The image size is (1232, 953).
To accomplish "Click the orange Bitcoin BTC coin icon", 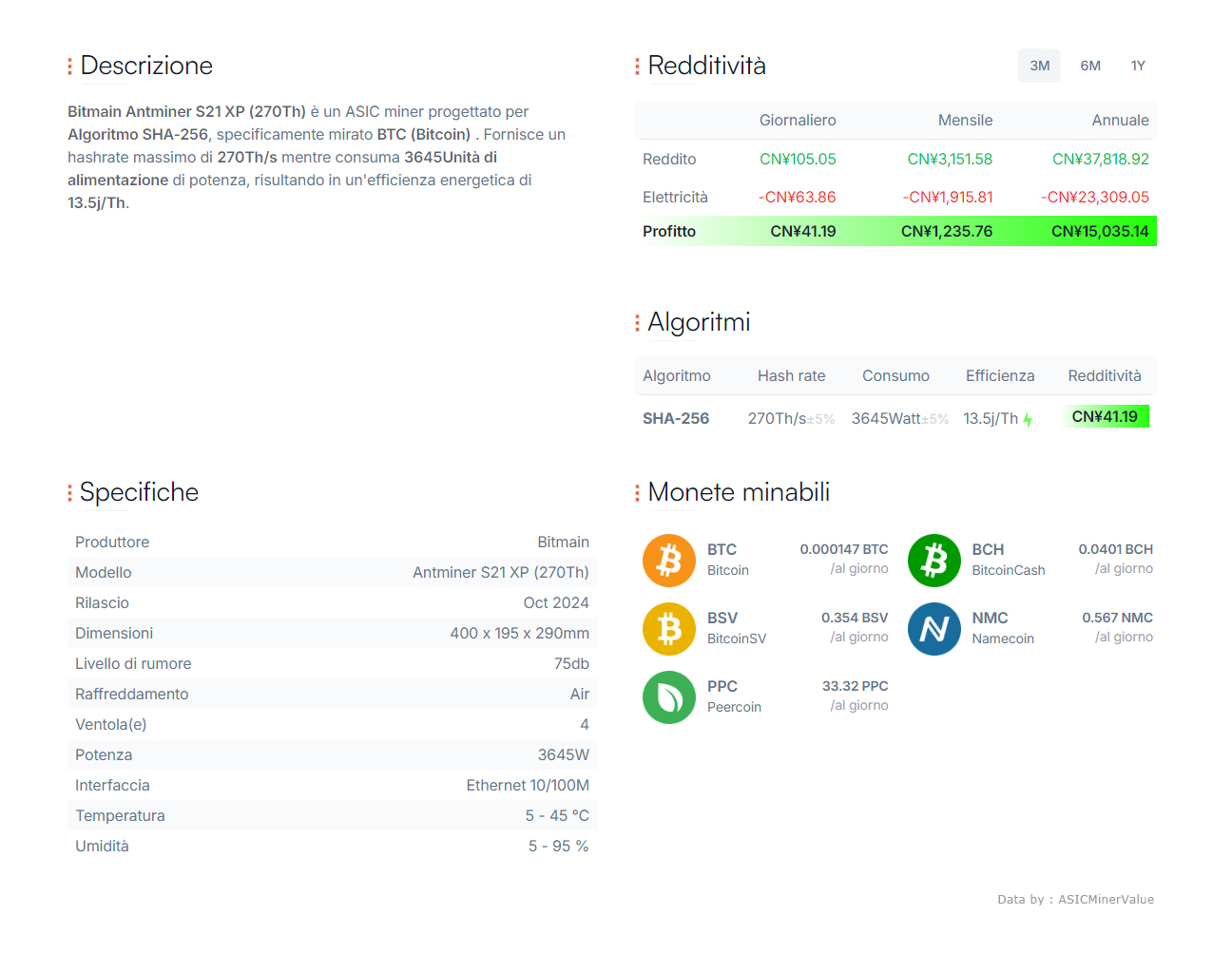I will point(669,561).
